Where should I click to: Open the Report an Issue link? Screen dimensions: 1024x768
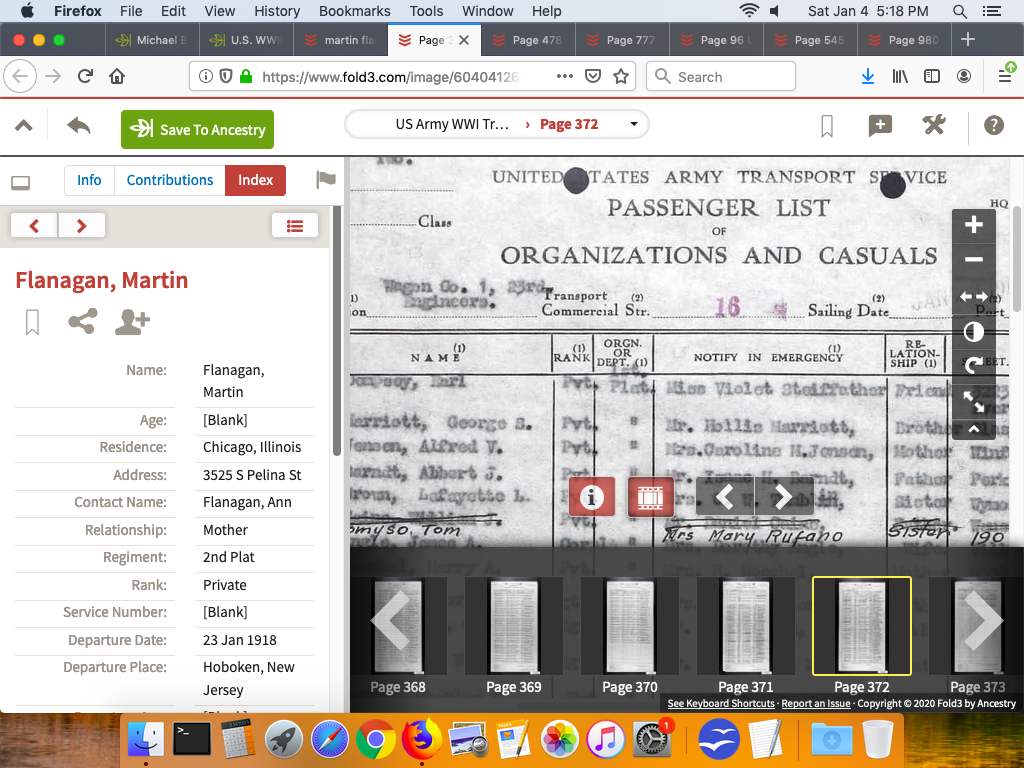(815, 704)
